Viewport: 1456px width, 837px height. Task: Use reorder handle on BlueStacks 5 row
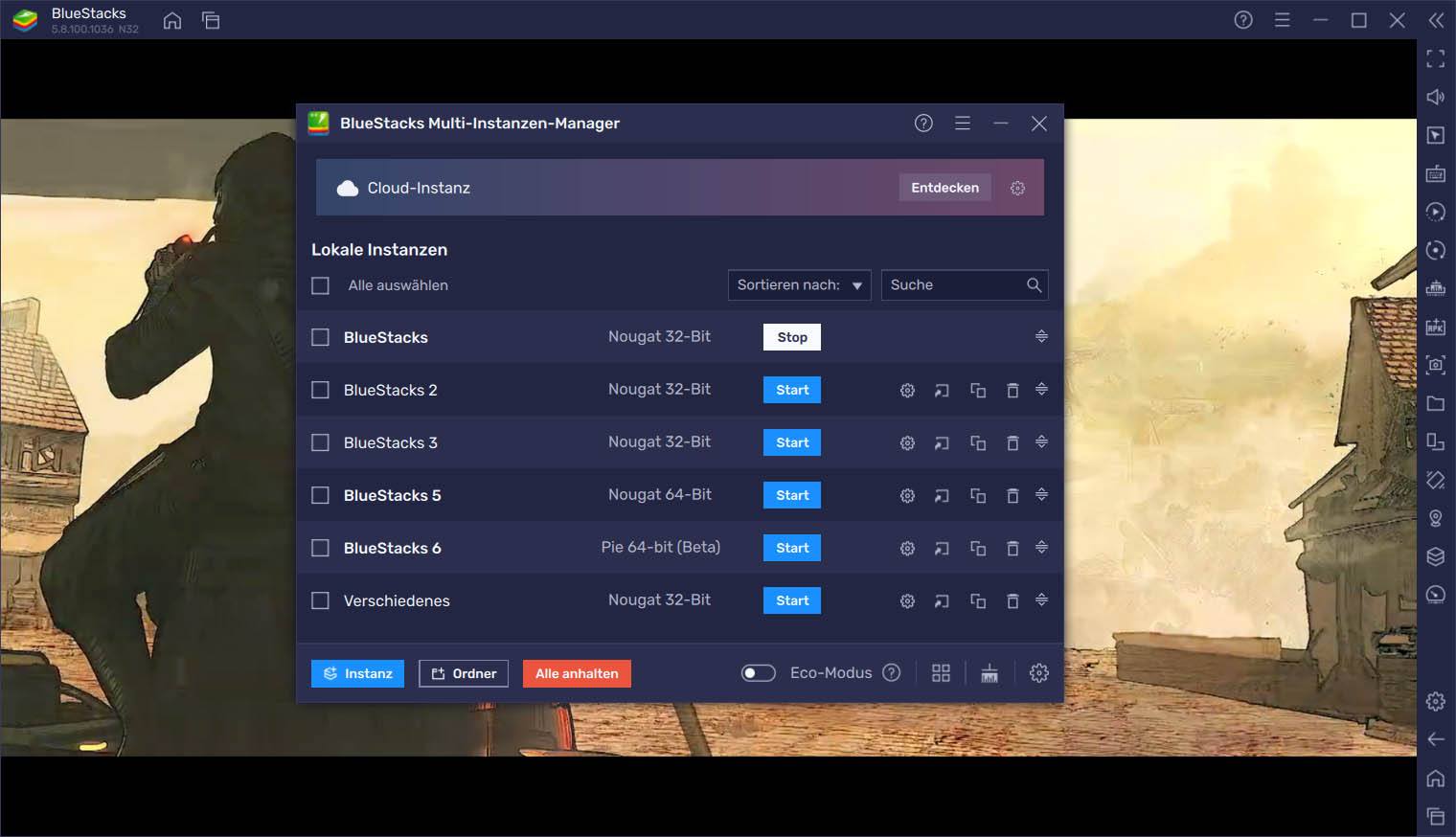(1041, 494)
